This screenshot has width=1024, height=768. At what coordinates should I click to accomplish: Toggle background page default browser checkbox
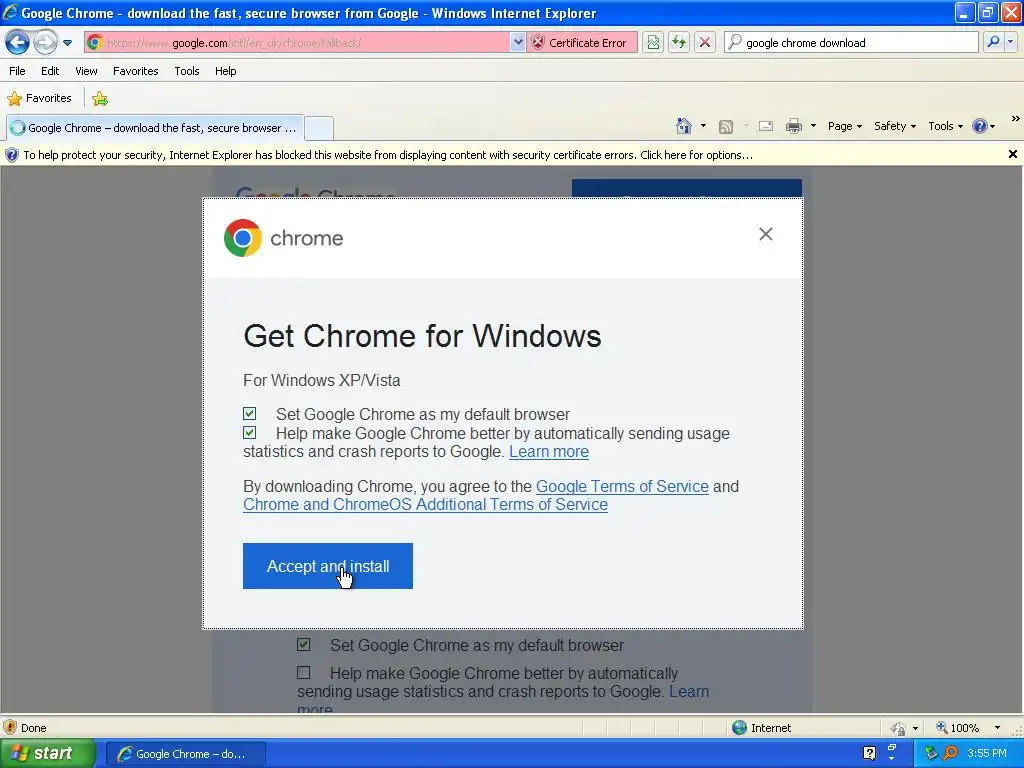304,645
